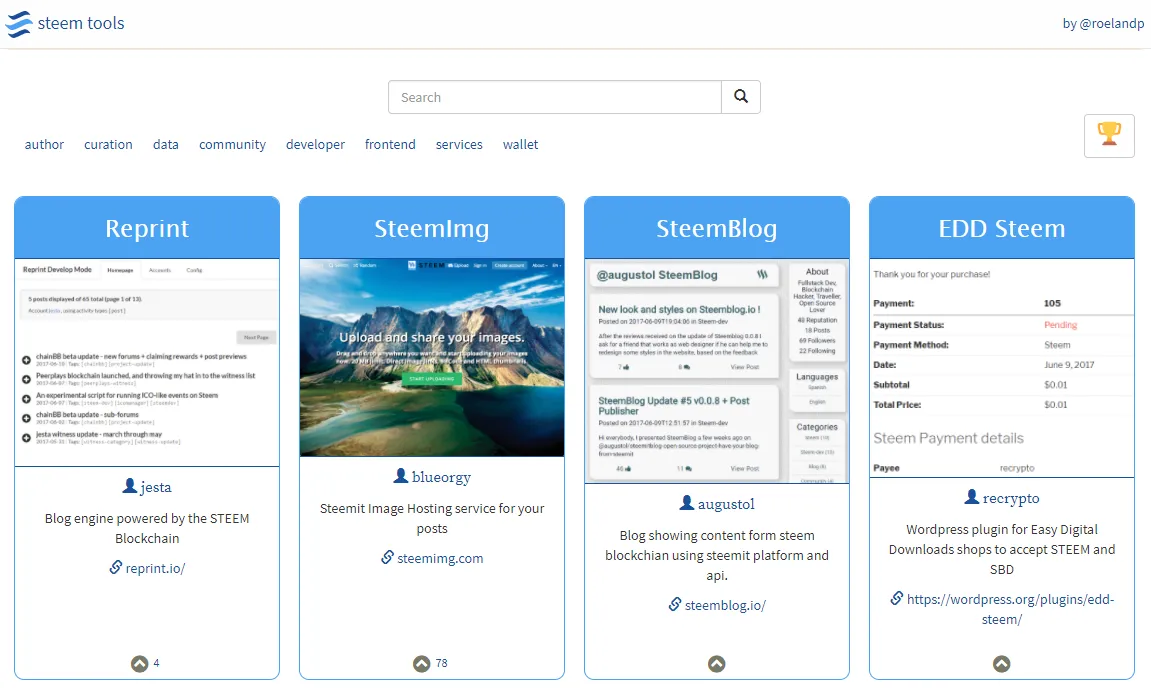Open the EDD Steem payment screenshot thumbnail
Image resolution: width=1151 pixels, height=691 pixels.
[1001, 368]
